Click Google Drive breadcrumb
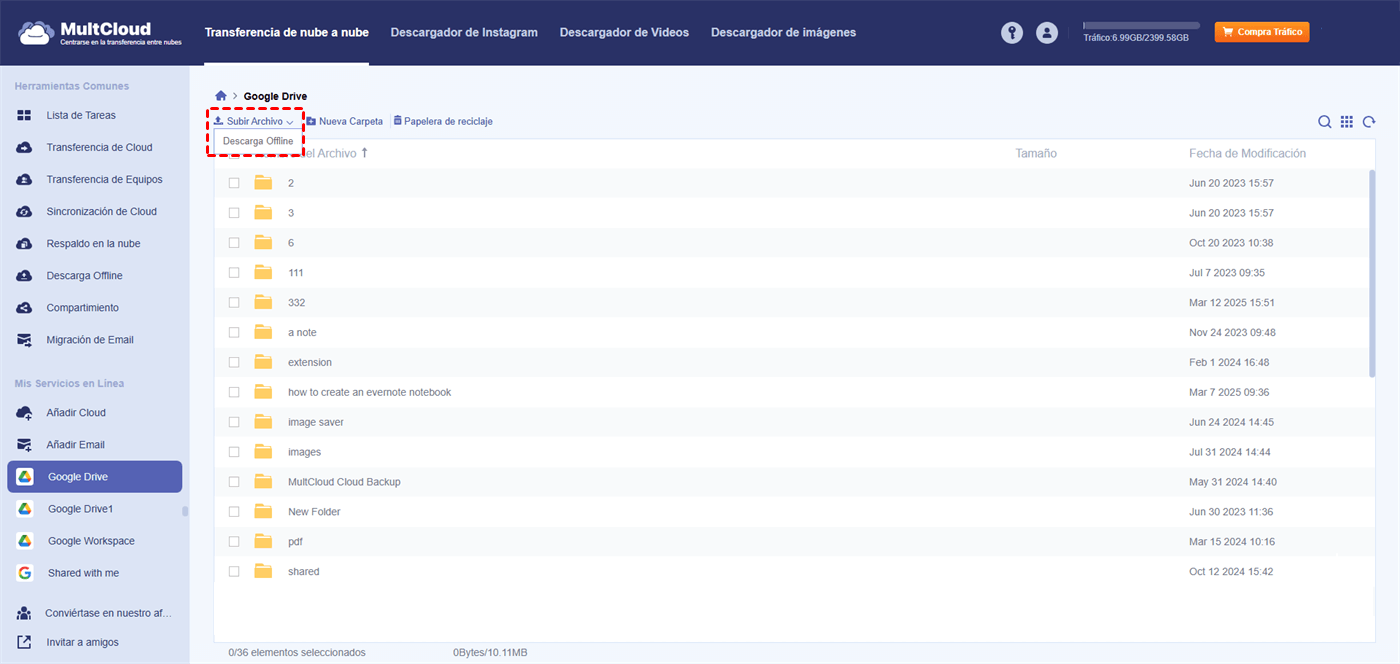This screenshot has width=1400, height=664. pyautogui.click(x=275, y=96)
